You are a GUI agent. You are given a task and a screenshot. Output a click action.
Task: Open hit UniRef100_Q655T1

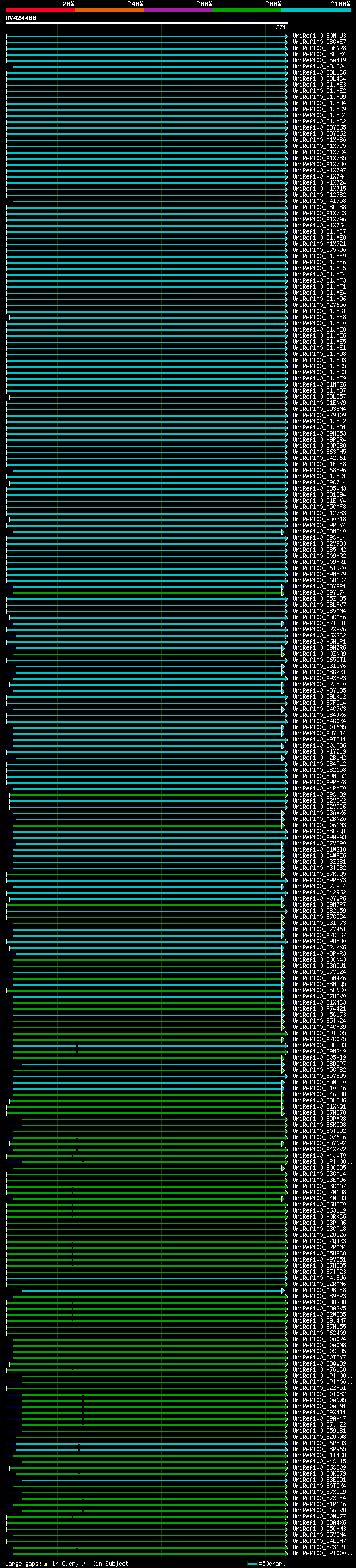click(x=319, y=660)
